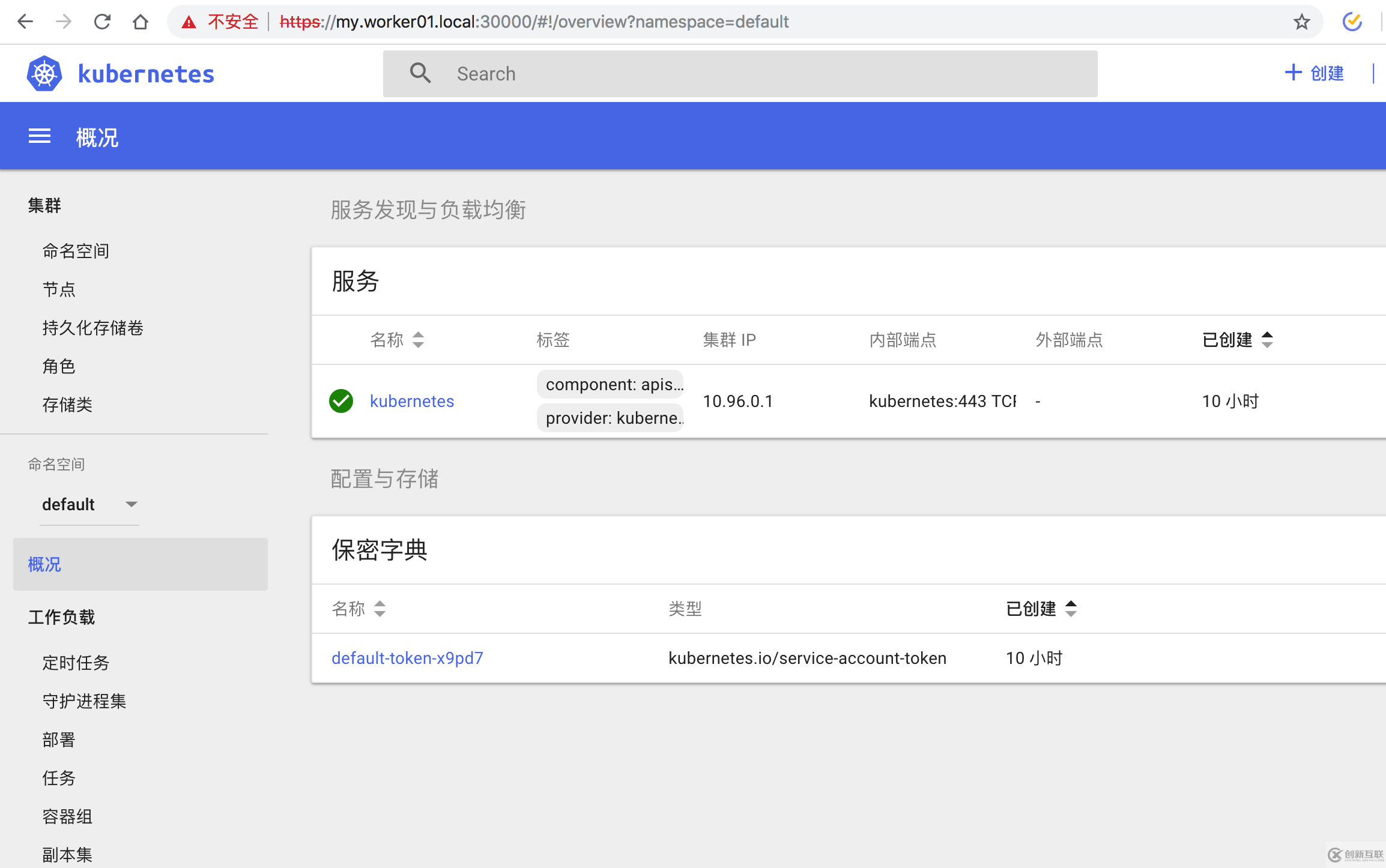The width and height of the screenshot is (1386, 868).
Task: Click the 类型 column header
Action: coord(685,609)
